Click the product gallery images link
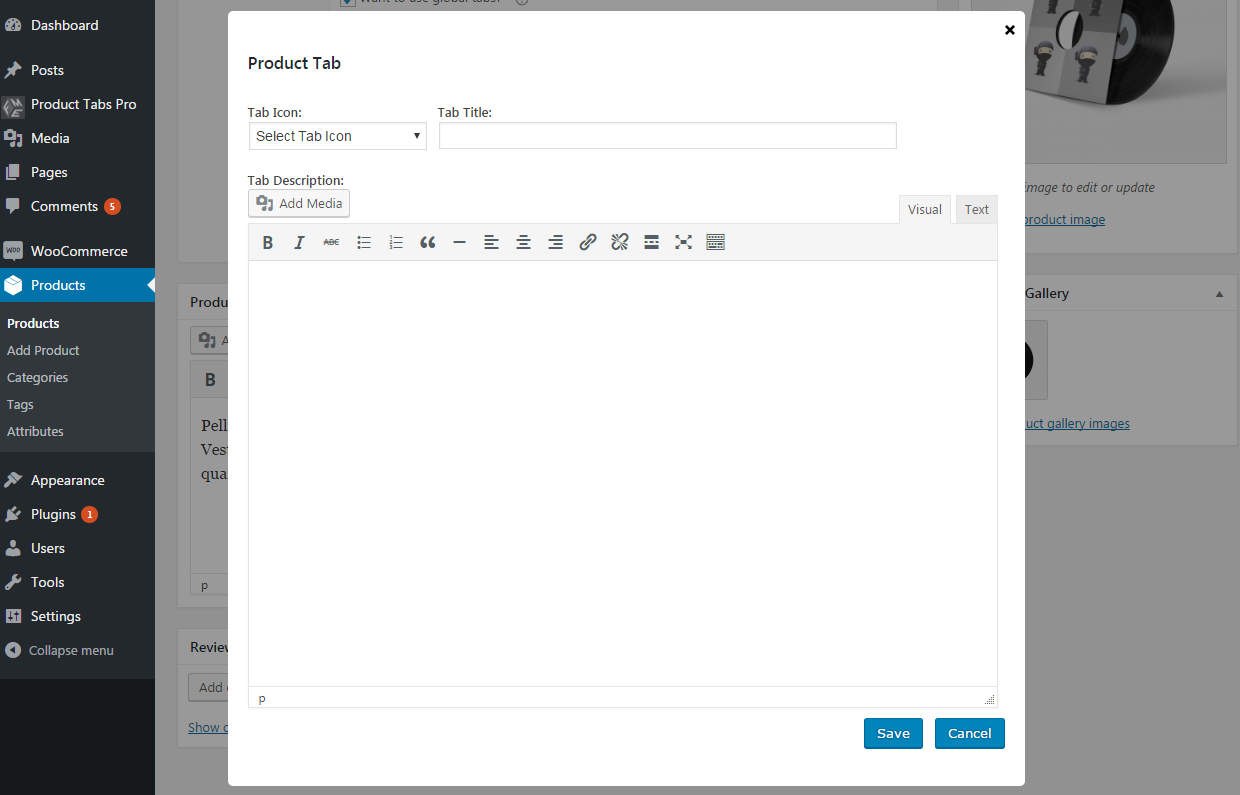 click(1077, 424)
